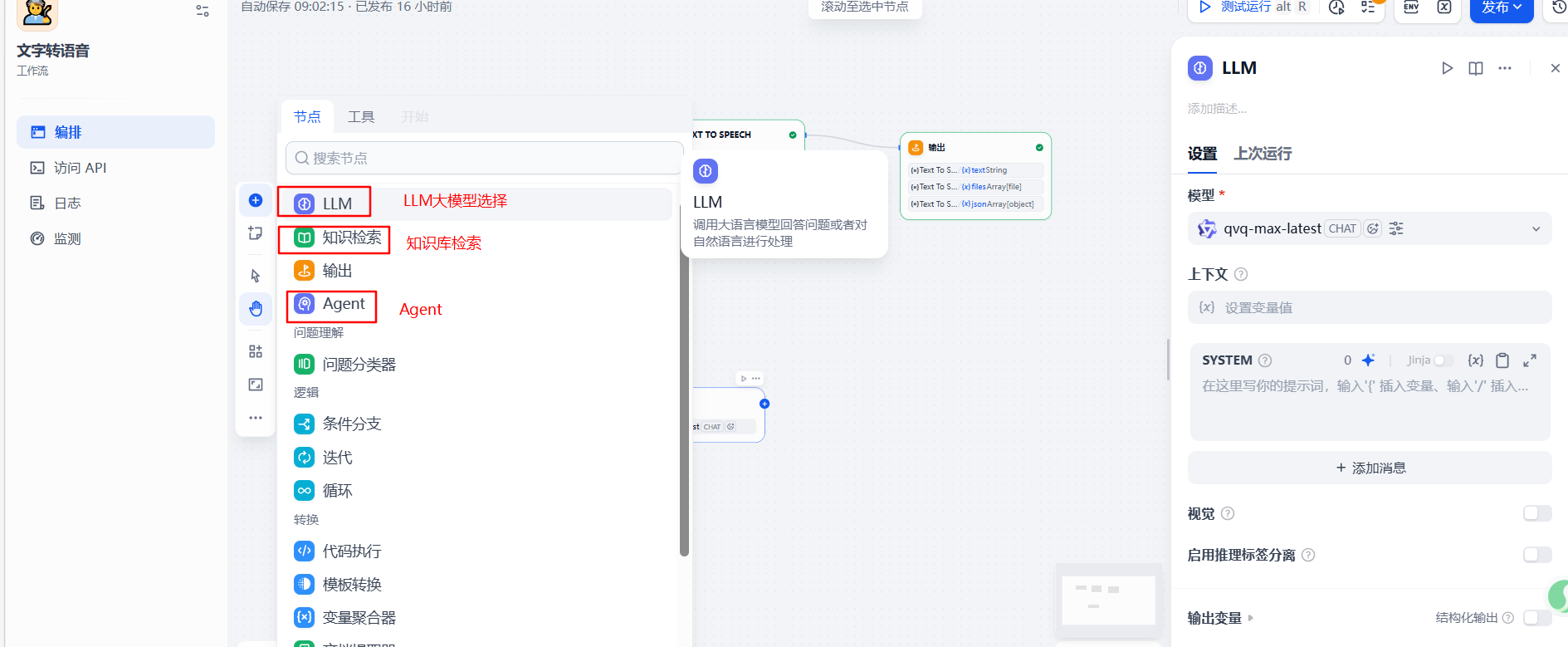Screen dimensions: 1568x647
Task: Expand the 输出变量 section
Action: 1220,618
